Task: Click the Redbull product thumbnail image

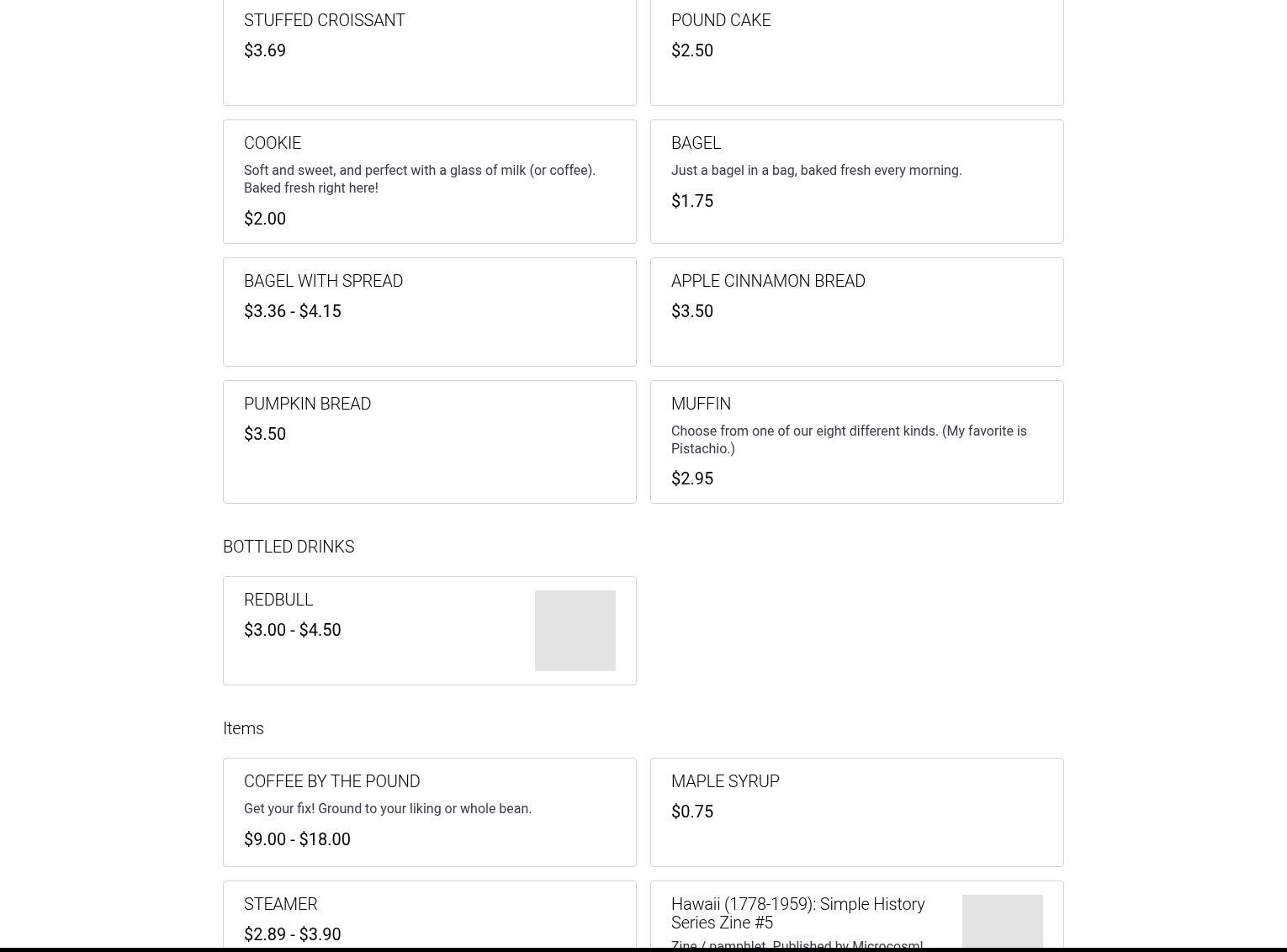Action: [x=575, y=631]
